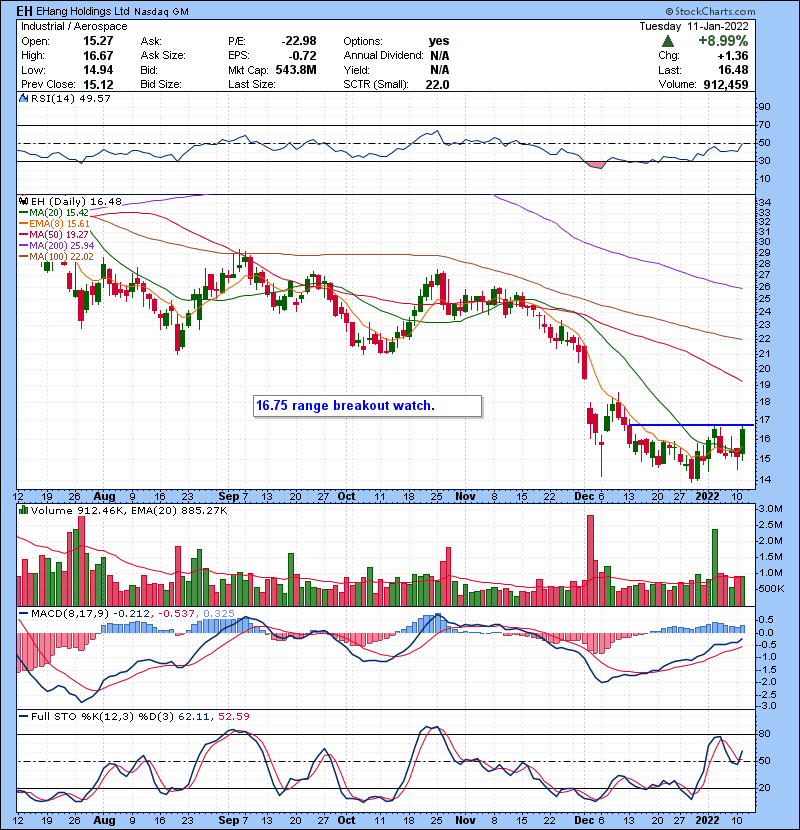Click the Nasdaq GM exchange label
Image resolution: width=800 pixels, height=830 pixels.
[x=161, y=12]
